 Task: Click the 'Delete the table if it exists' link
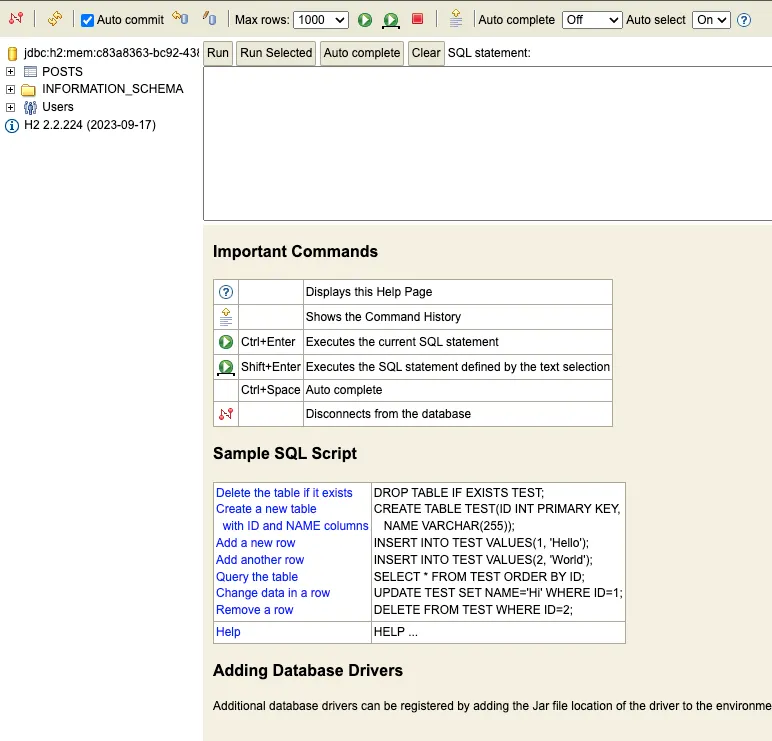coord(284,492)
